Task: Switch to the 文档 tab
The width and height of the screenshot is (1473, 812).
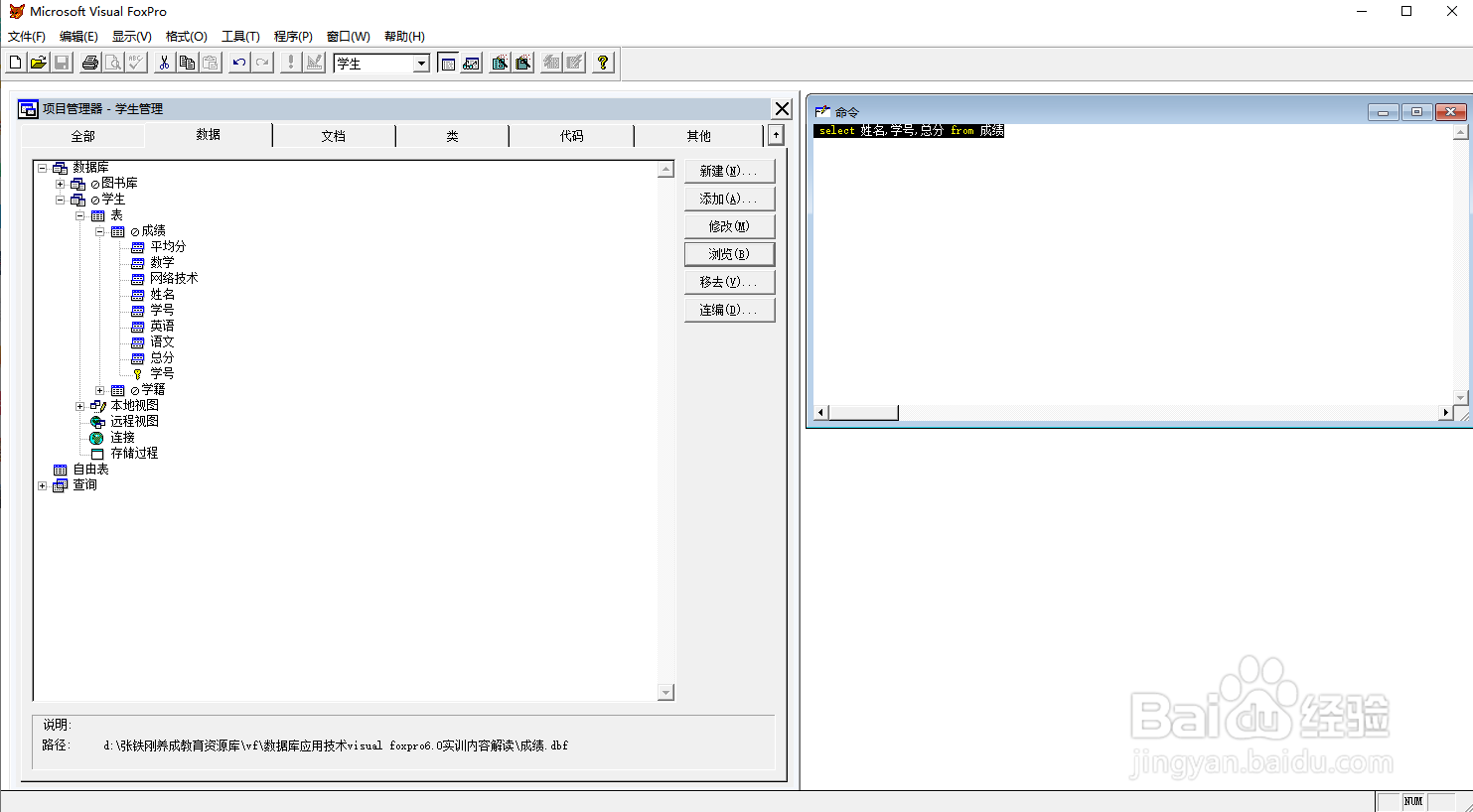Action: click(334, 136)
